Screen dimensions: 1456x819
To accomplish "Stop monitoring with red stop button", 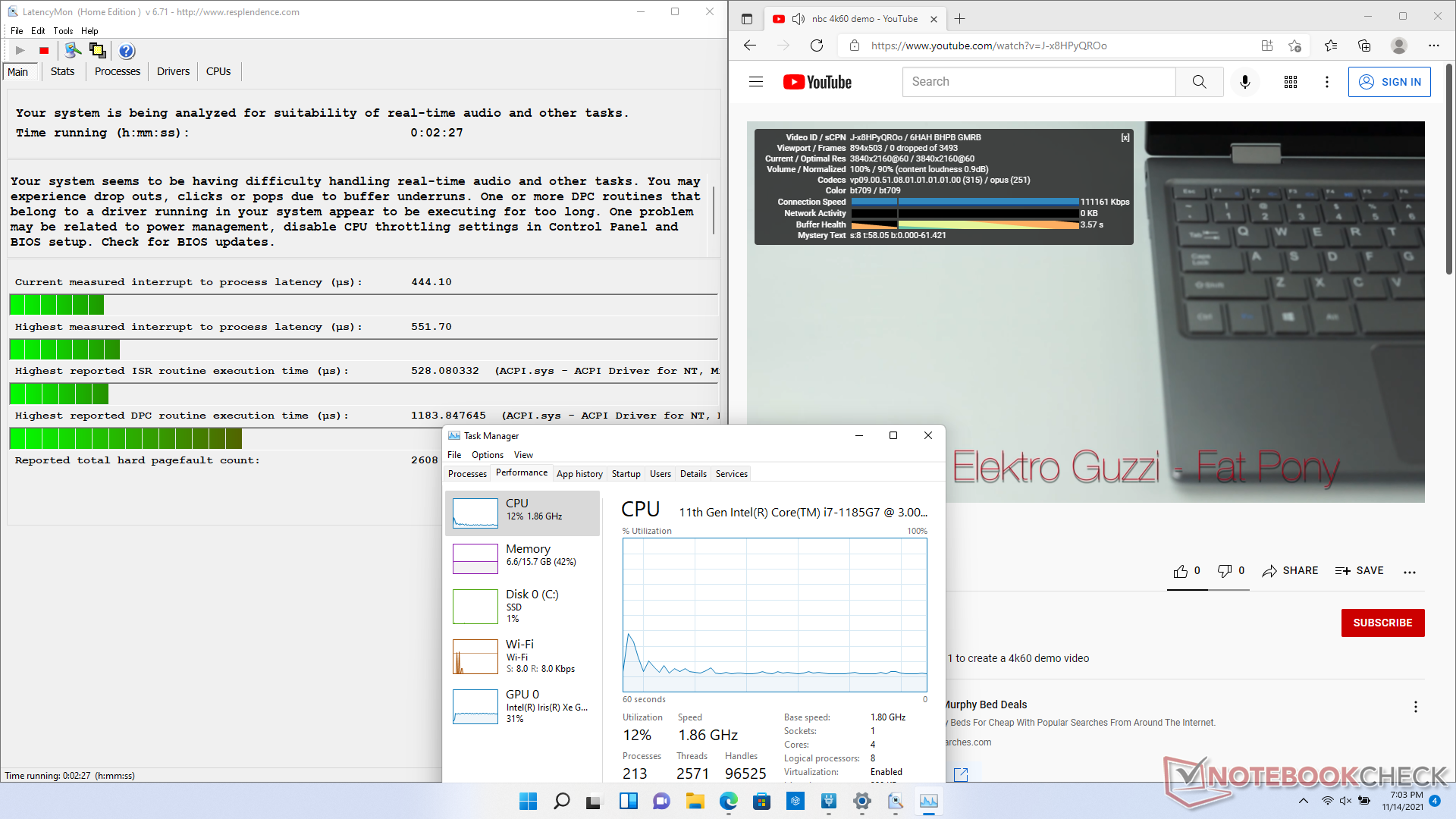I will [44, 51].
